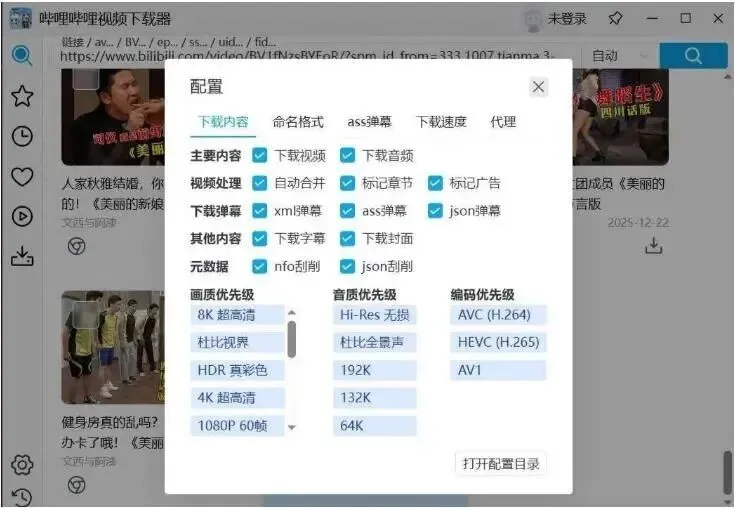Select 杜比视界 quality item

[x=238, y=342]
